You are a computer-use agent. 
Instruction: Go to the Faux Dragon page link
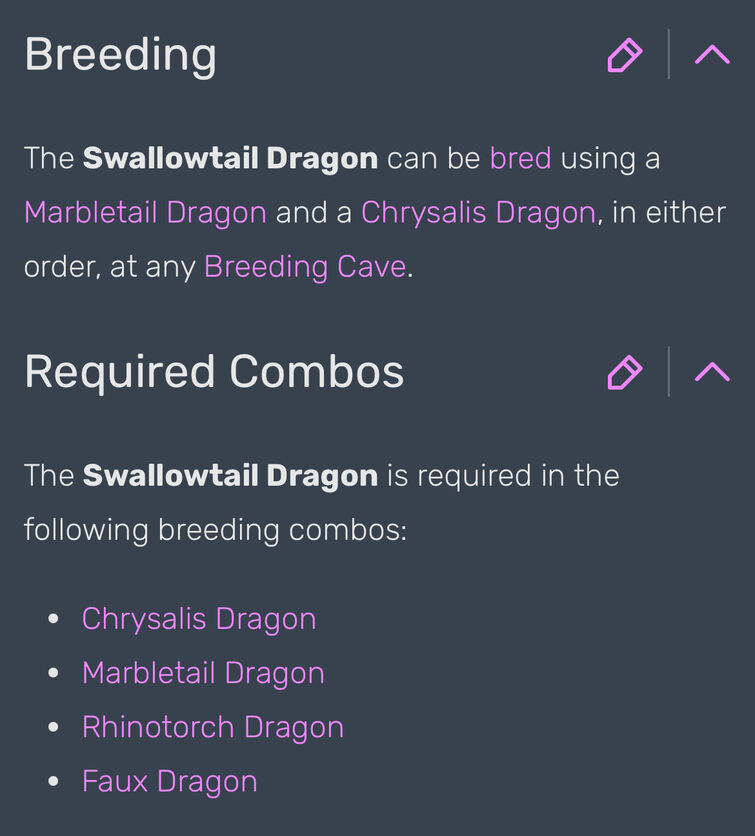click(x=170, y=782)
